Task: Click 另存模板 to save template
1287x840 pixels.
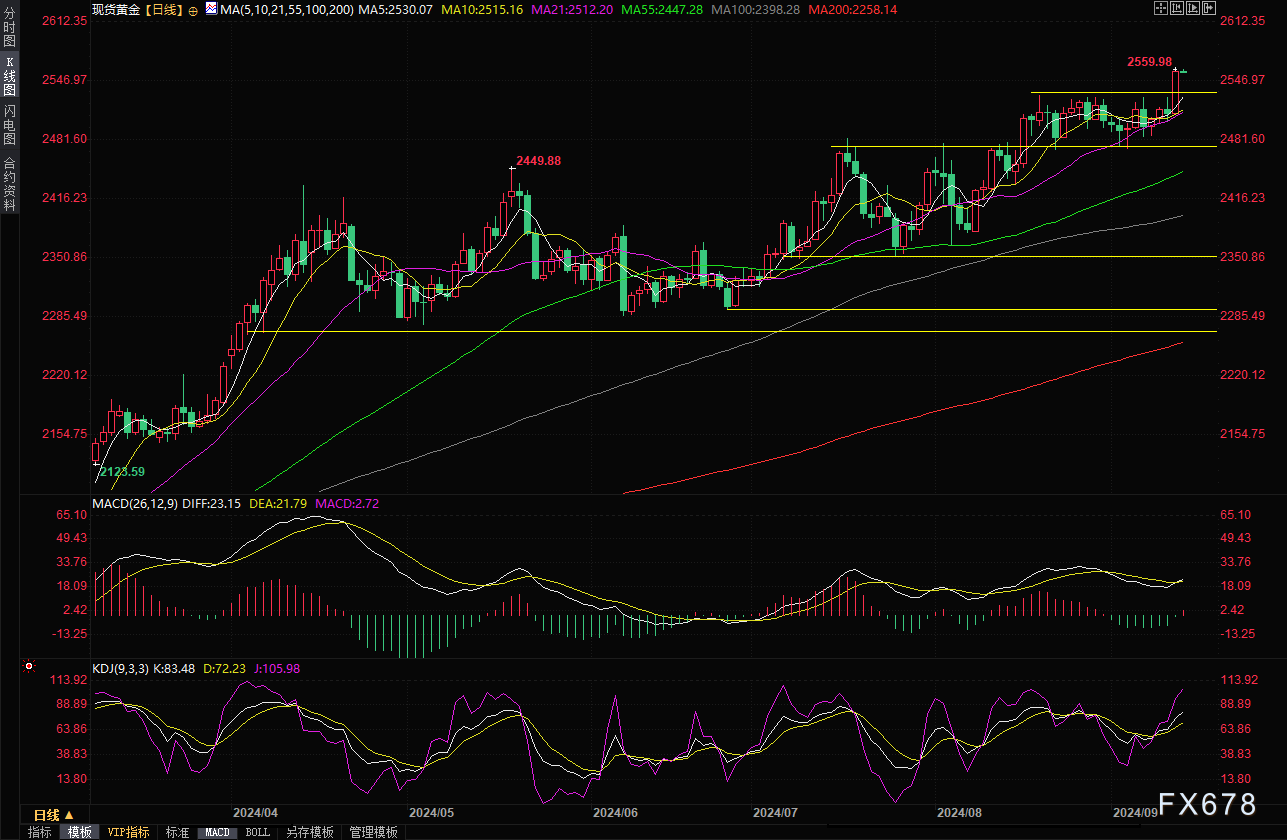Action: pos(309,832)
